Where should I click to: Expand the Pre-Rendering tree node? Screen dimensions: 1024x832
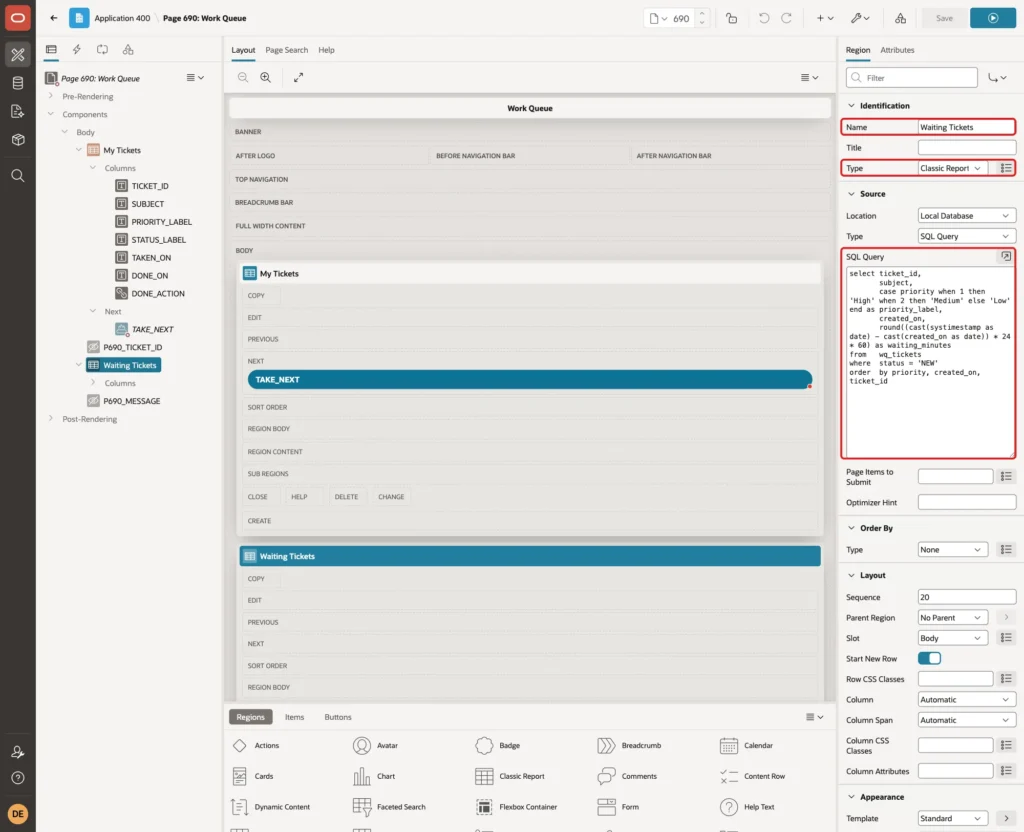click(50, 96)
